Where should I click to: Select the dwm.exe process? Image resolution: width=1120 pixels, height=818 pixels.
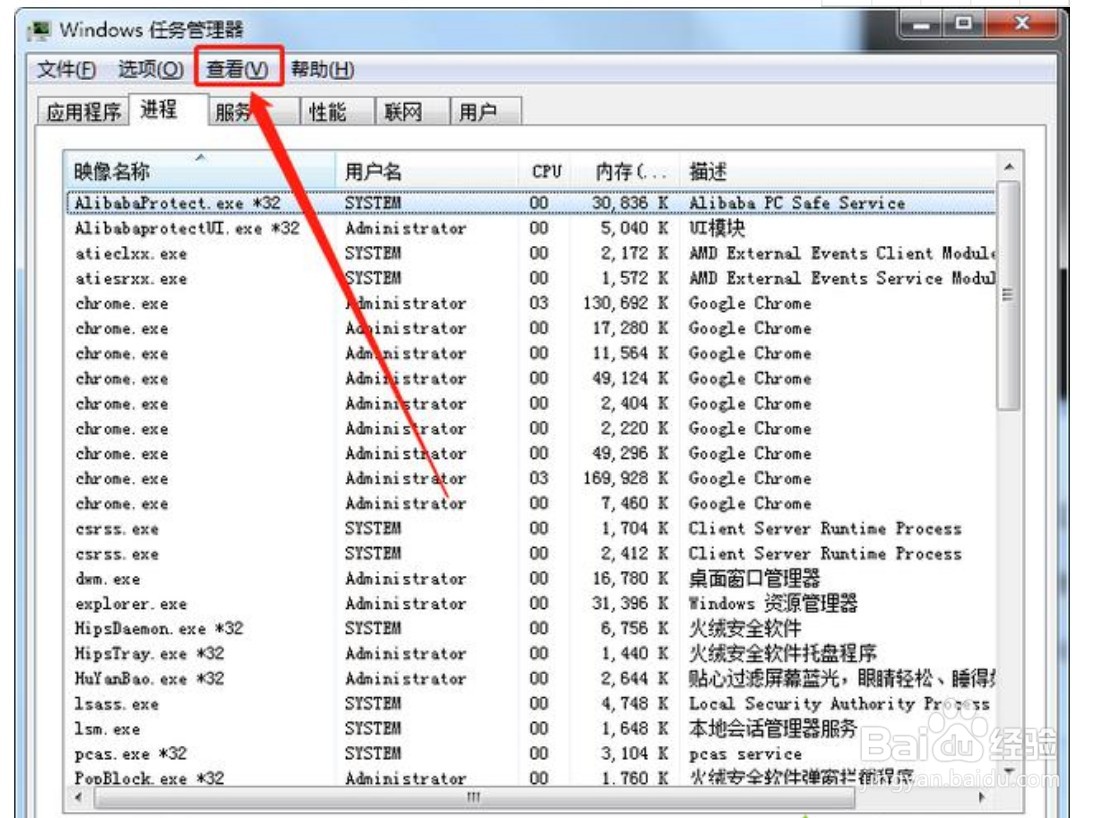531,578
